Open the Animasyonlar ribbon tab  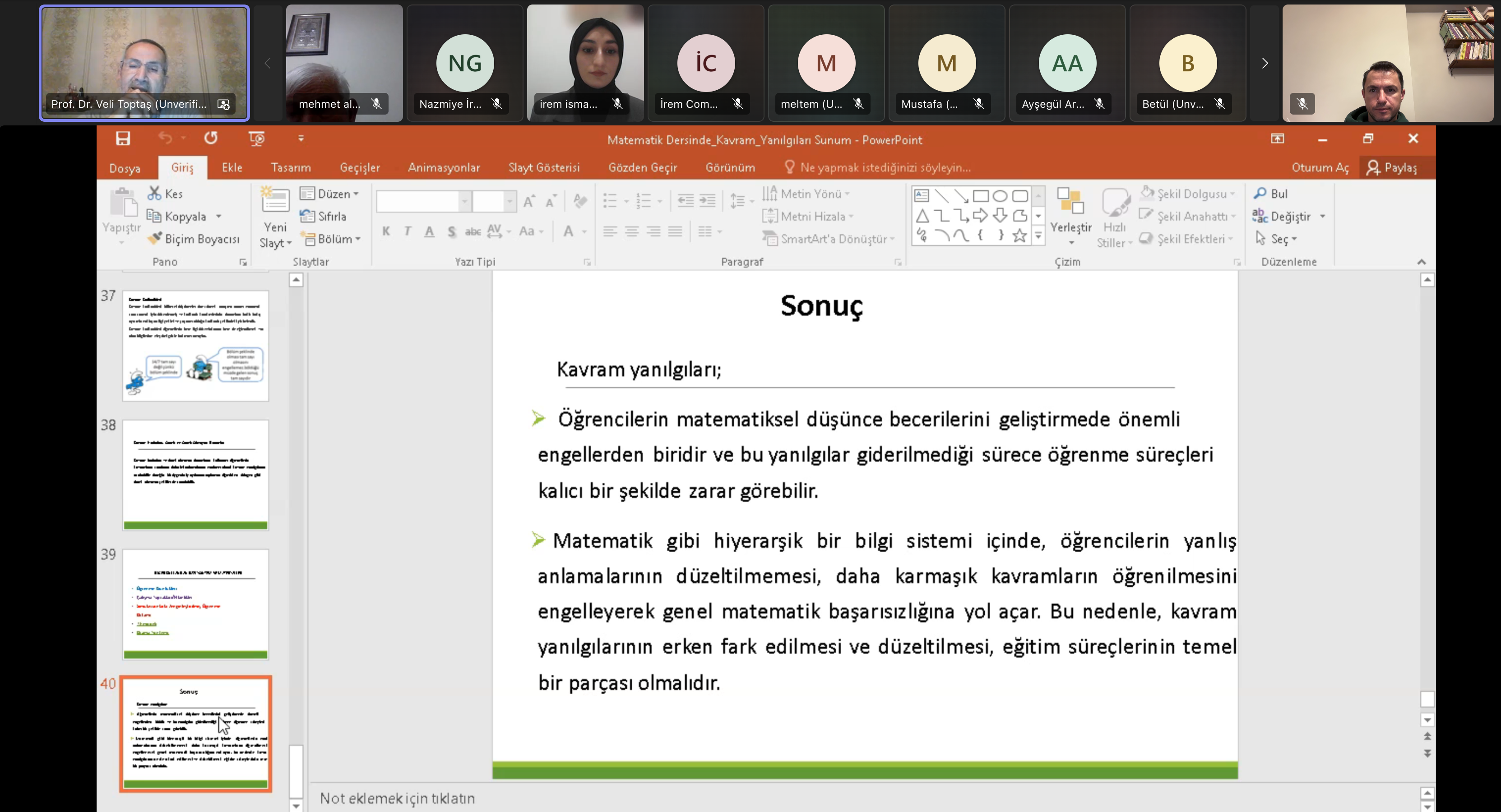444,168
